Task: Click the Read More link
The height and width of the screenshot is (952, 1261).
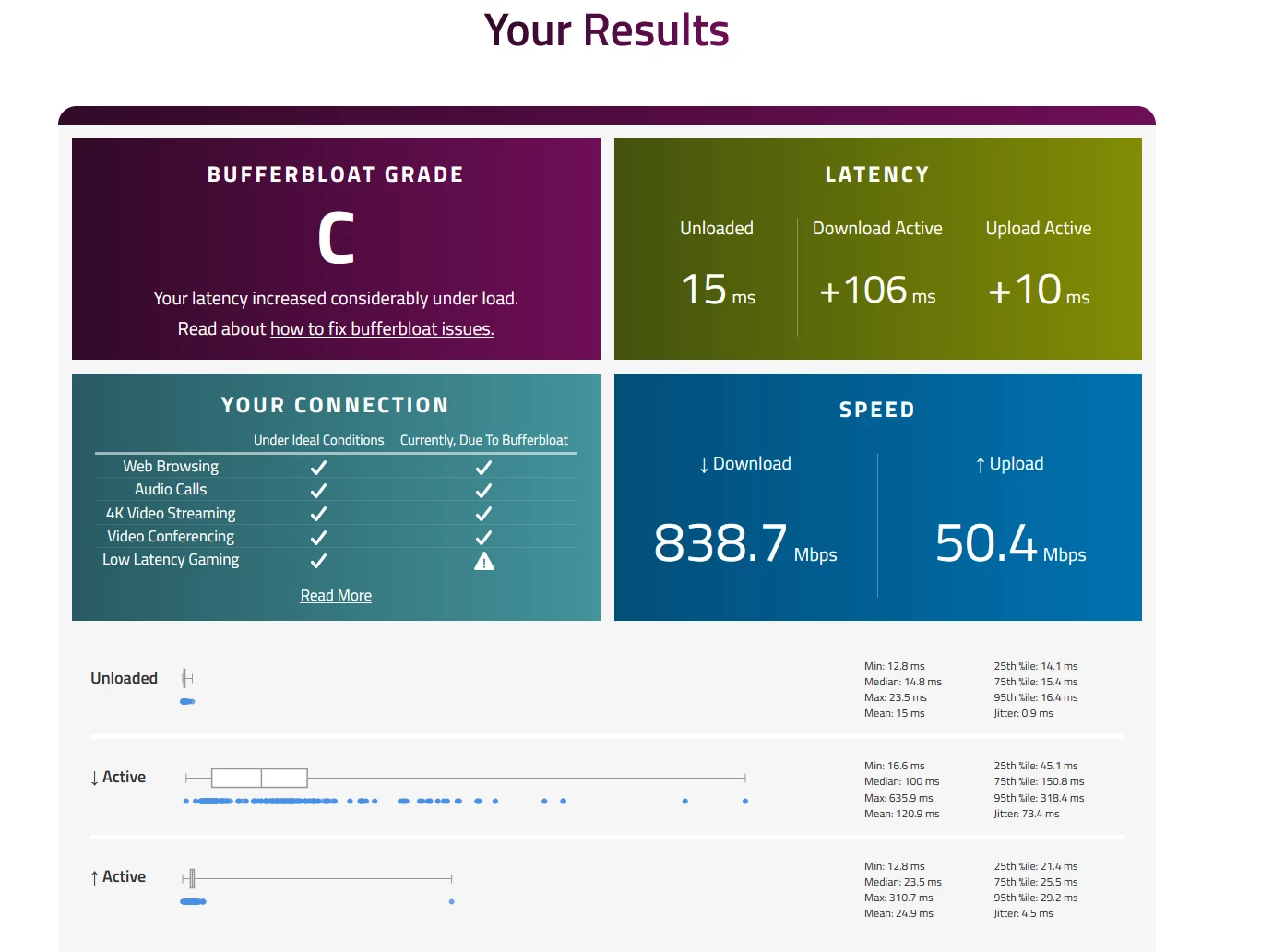Action: coord(336,595)
